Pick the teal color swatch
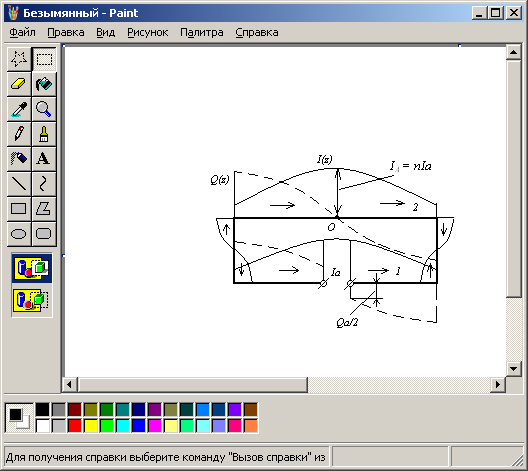 (x=123, y=410)
